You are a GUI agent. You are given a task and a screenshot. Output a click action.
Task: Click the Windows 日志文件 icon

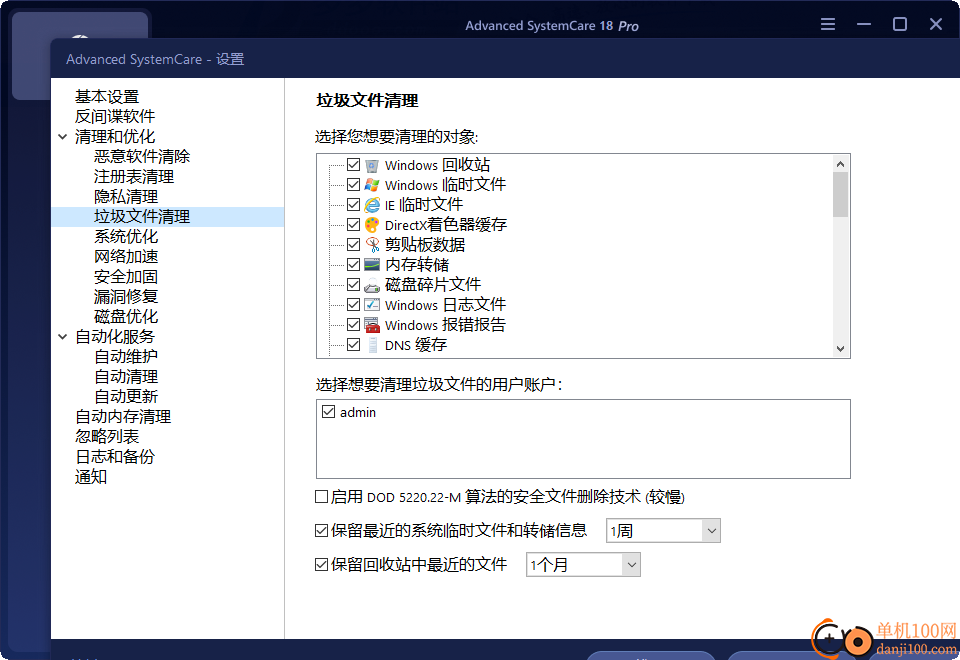[372, 304]
